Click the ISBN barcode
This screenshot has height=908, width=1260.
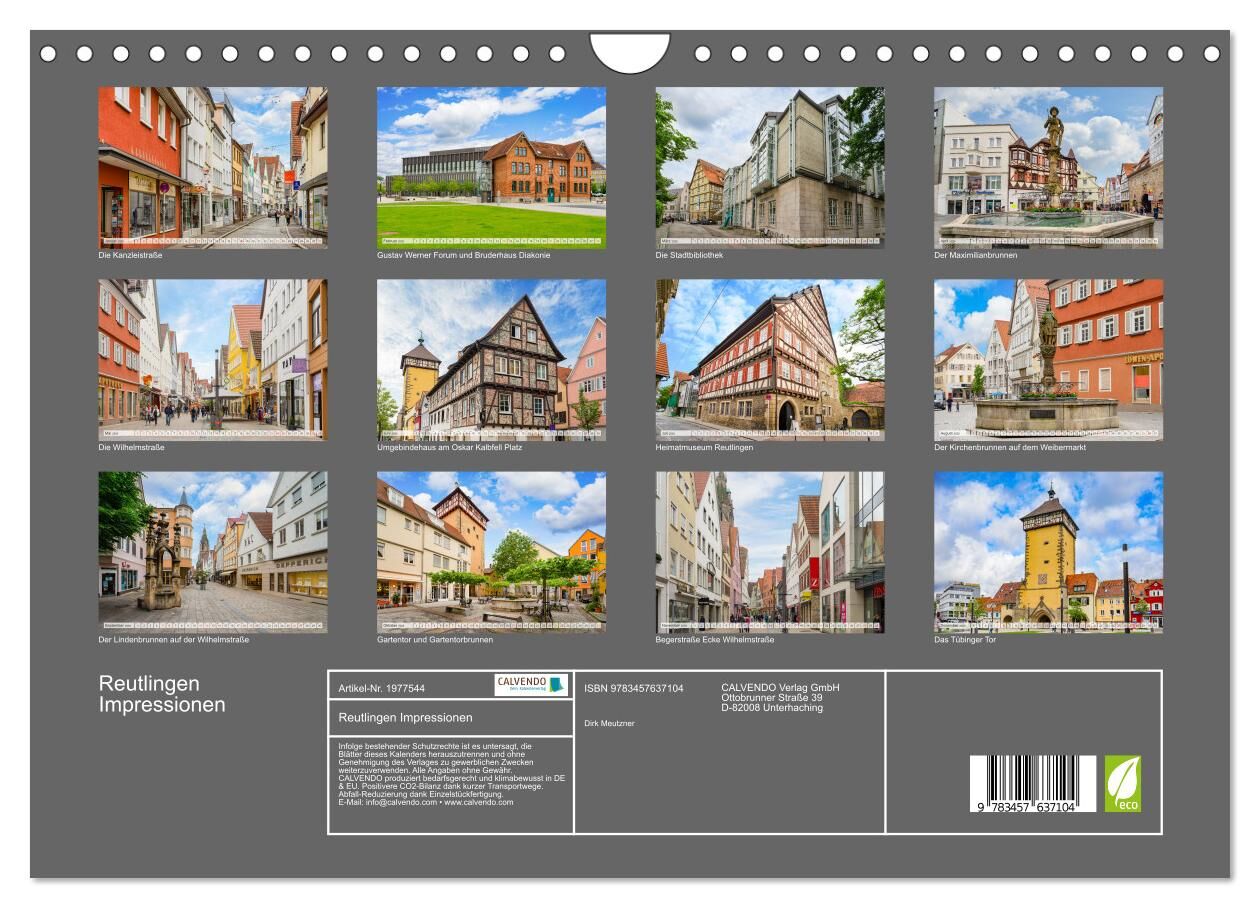pos(1032,783)
